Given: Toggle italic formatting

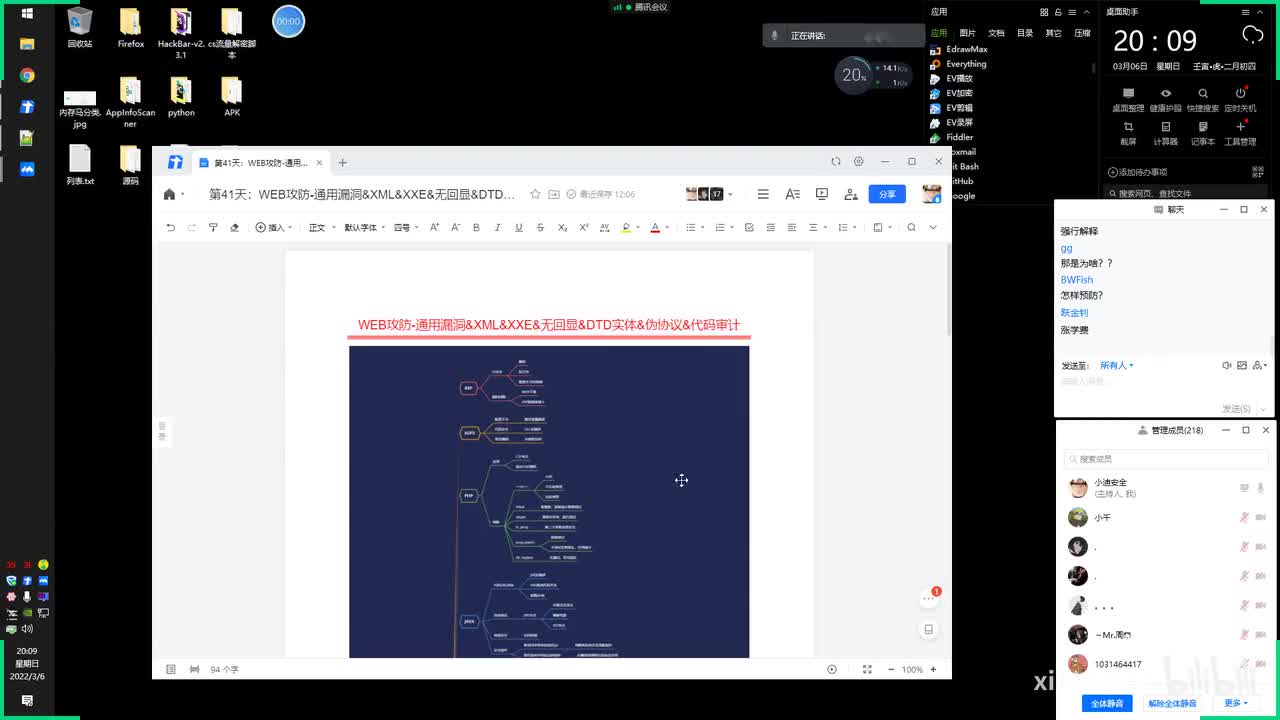Looking at the screenshot, I should tap(497, 228).
